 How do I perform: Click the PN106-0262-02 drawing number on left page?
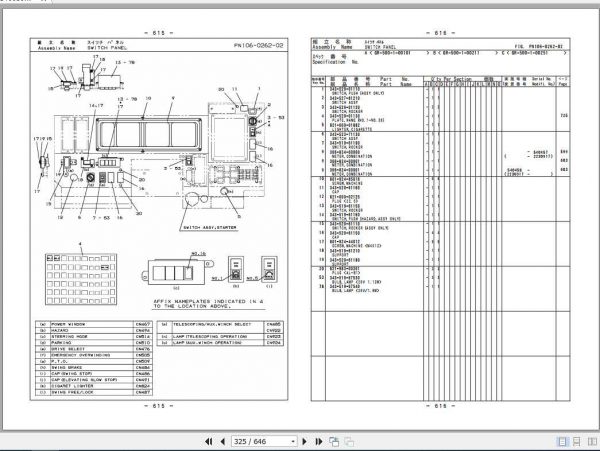[x=259, y=45]
